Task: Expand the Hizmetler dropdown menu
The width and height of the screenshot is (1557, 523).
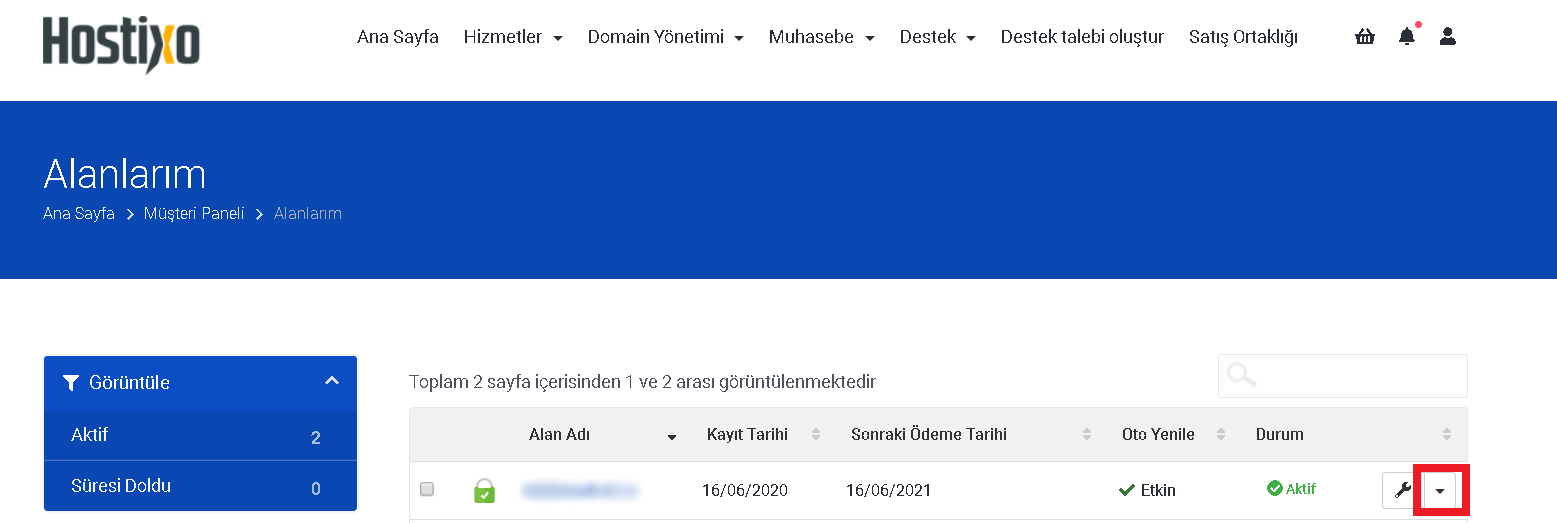Action: coord(513,37)
